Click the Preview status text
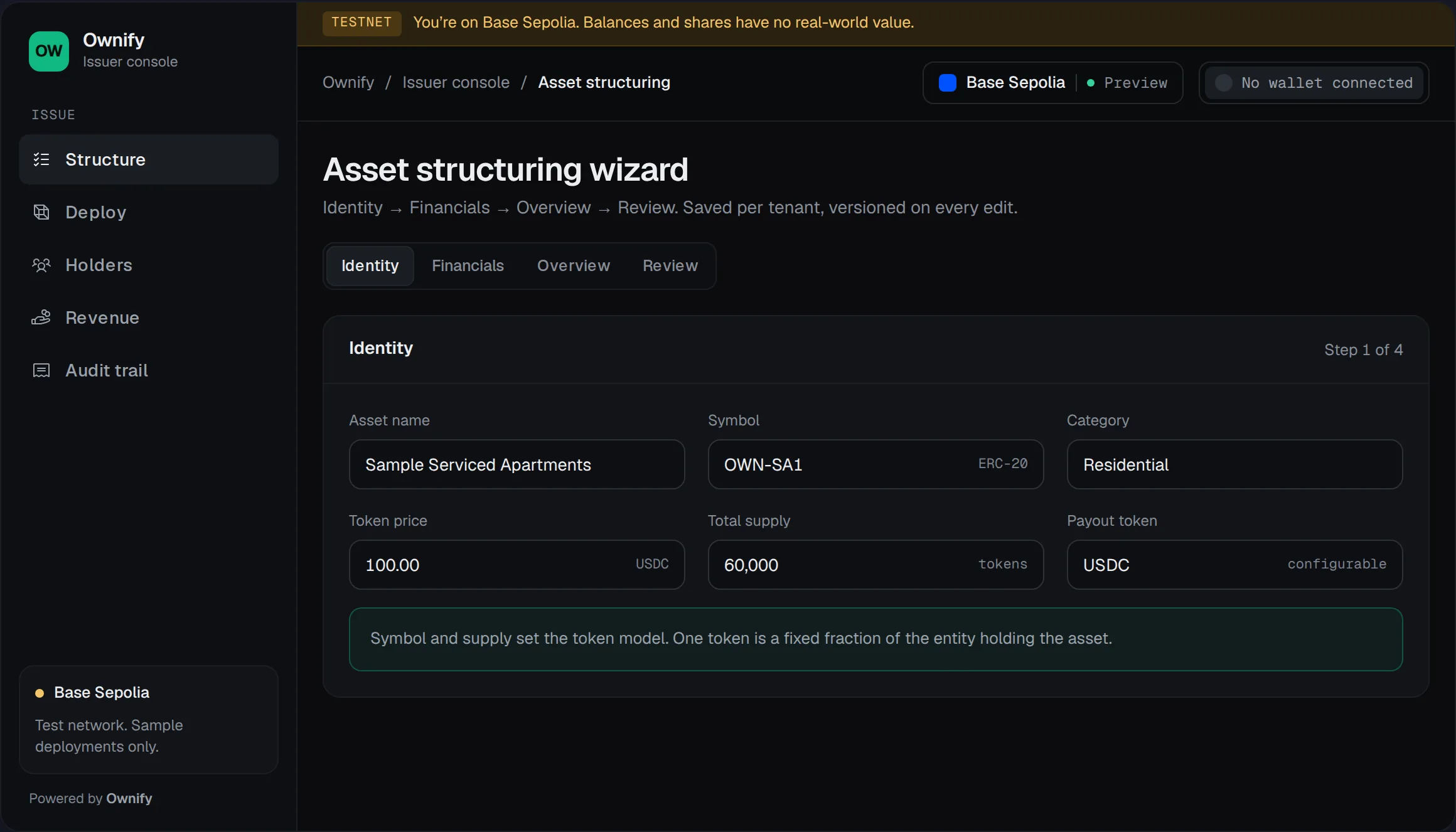 pos(1136,83)
